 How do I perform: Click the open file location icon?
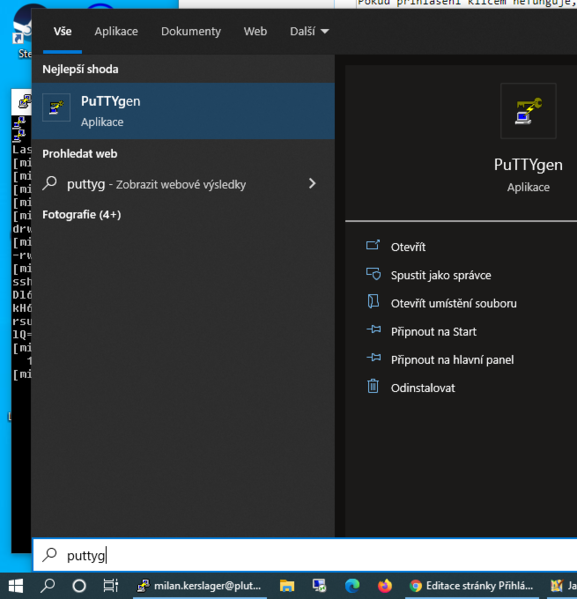pos(373,301)
